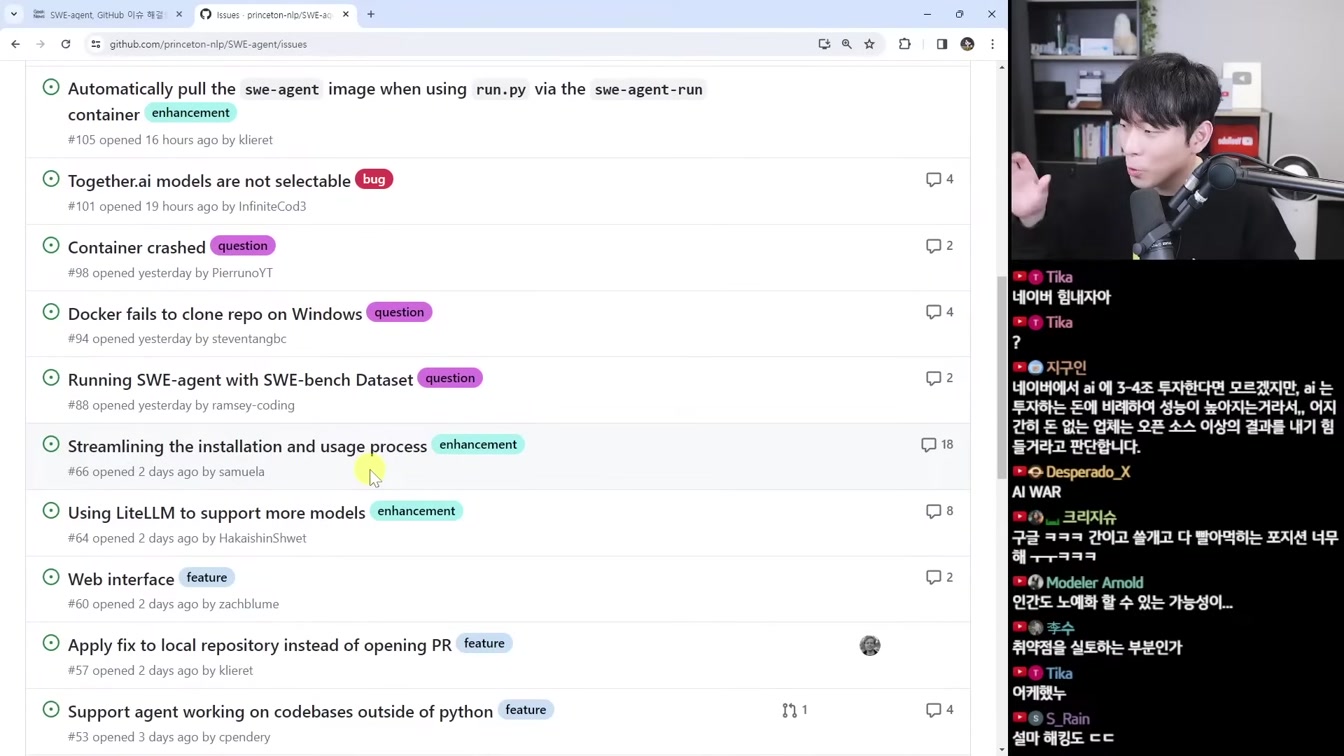The height and width of the screenshot is (756, 1344).
Task: Open the Container crashed issue
Action: (137, 247)
